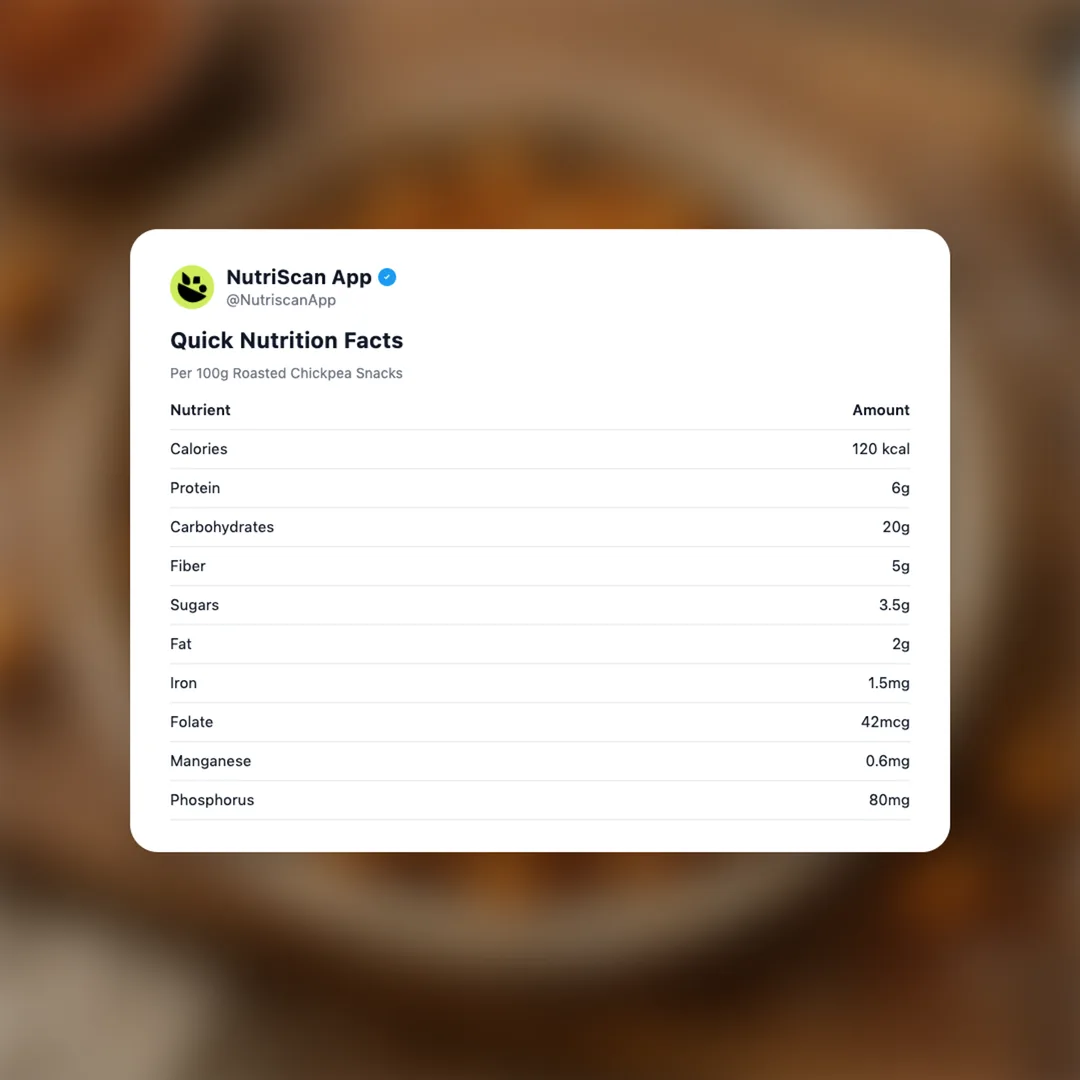Screen dimensions: 1080x1080
Task: Click the Phosphorus row label
Action: click(x=212, y=800)
